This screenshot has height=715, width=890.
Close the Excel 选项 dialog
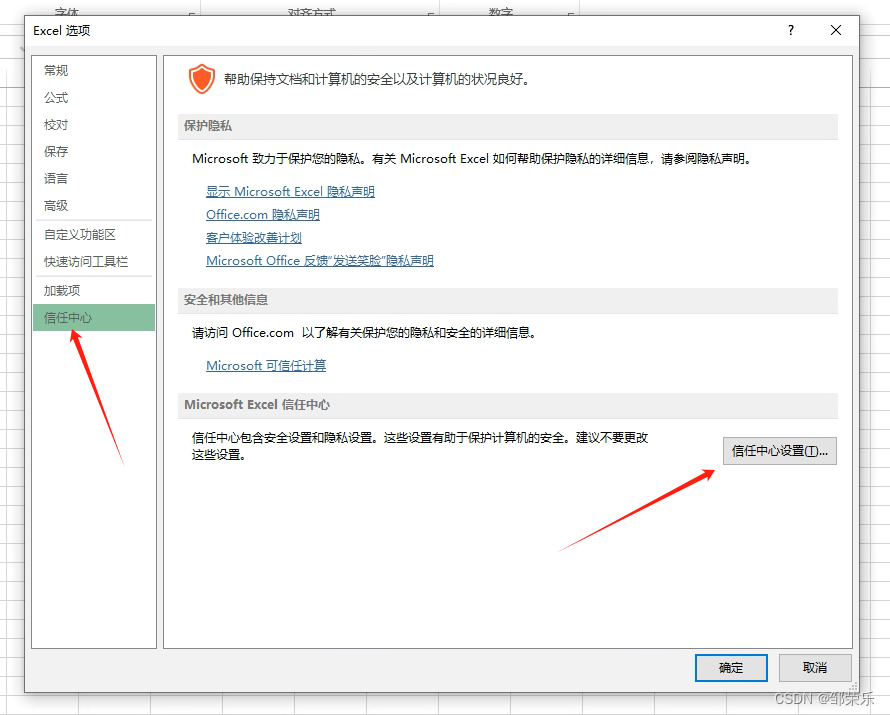pos(836,30)
